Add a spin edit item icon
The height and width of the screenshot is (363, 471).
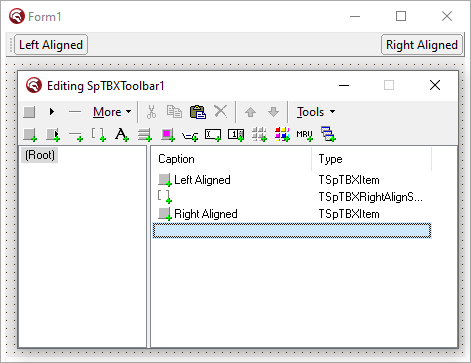(x=236, y=135)
